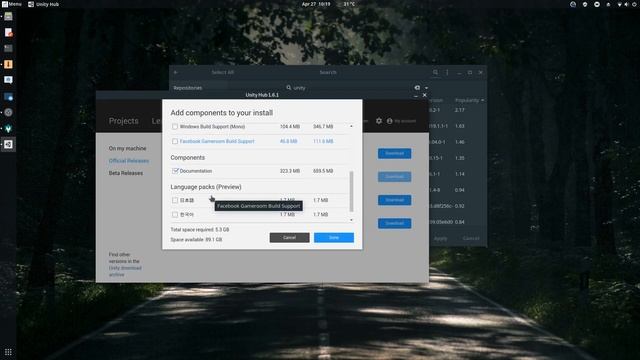Open the gray round icon in dock
The width and height of the screenshot is (640, 360).
[8, 112]
